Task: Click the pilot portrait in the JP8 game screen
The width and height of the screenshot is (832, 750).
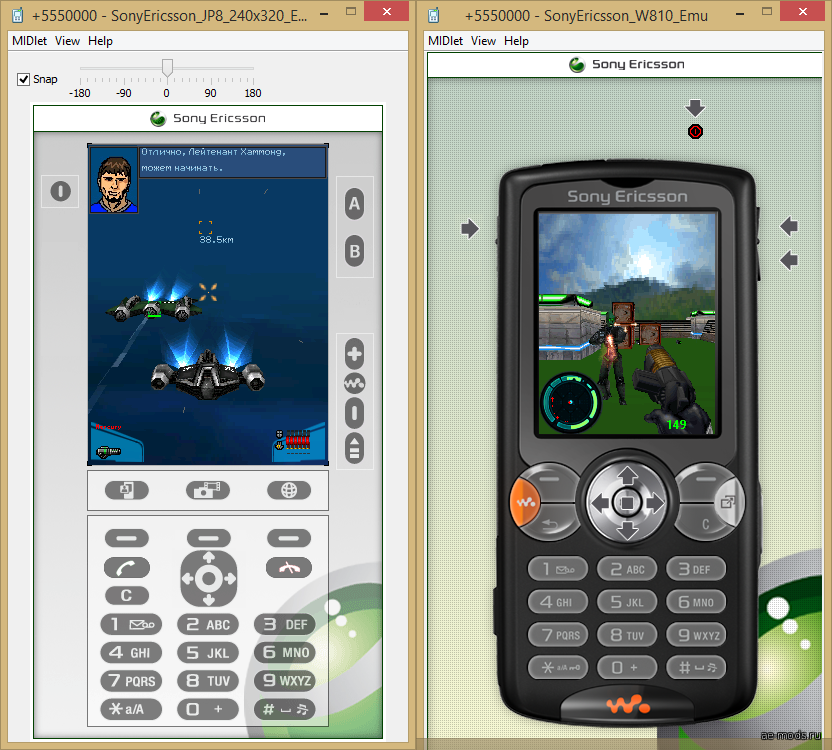Action: [x=114, y=180]
